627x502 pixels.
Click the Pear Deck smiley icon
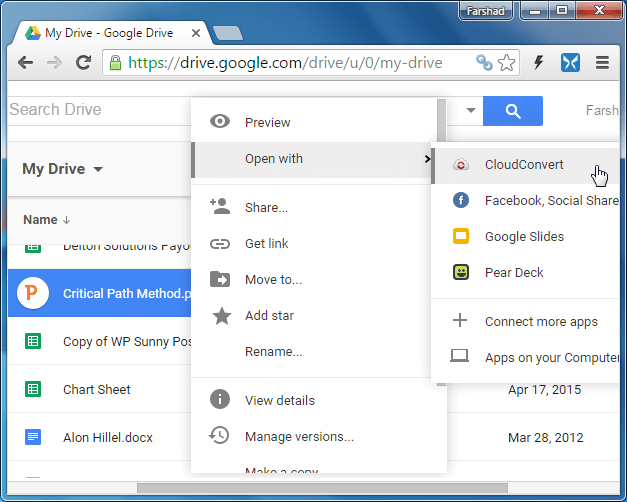pyautogui.click(x=461, y=272)
